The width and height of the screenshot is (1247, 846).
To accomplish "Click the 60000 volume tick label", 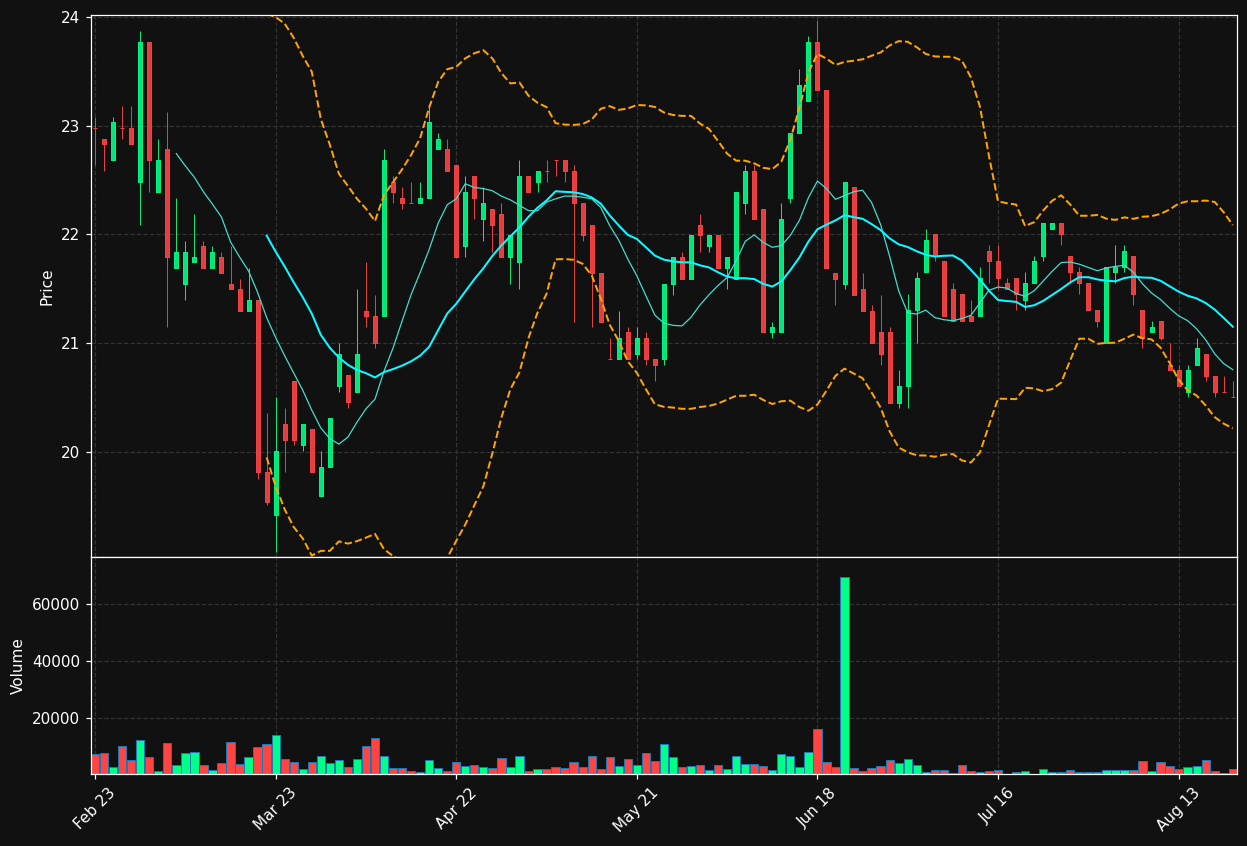I will [56, 605].
